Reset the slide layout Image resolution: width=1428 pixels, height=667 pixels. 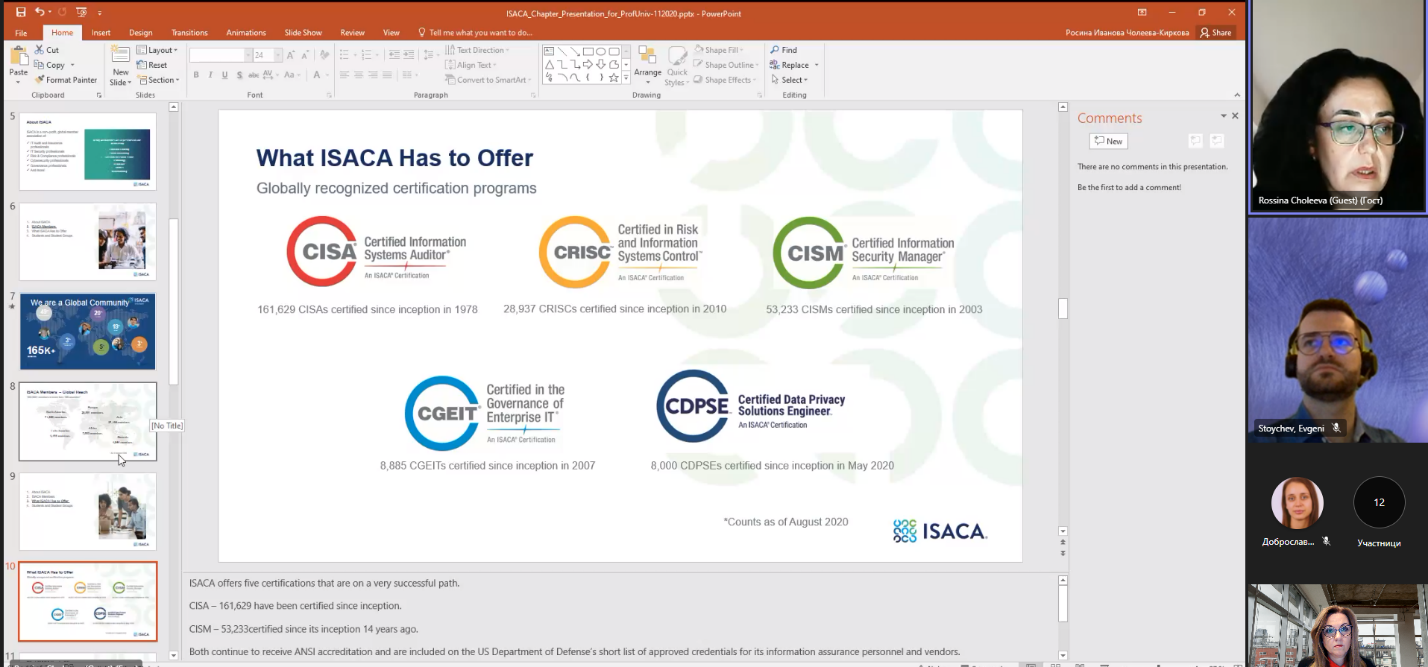(151, 65)
